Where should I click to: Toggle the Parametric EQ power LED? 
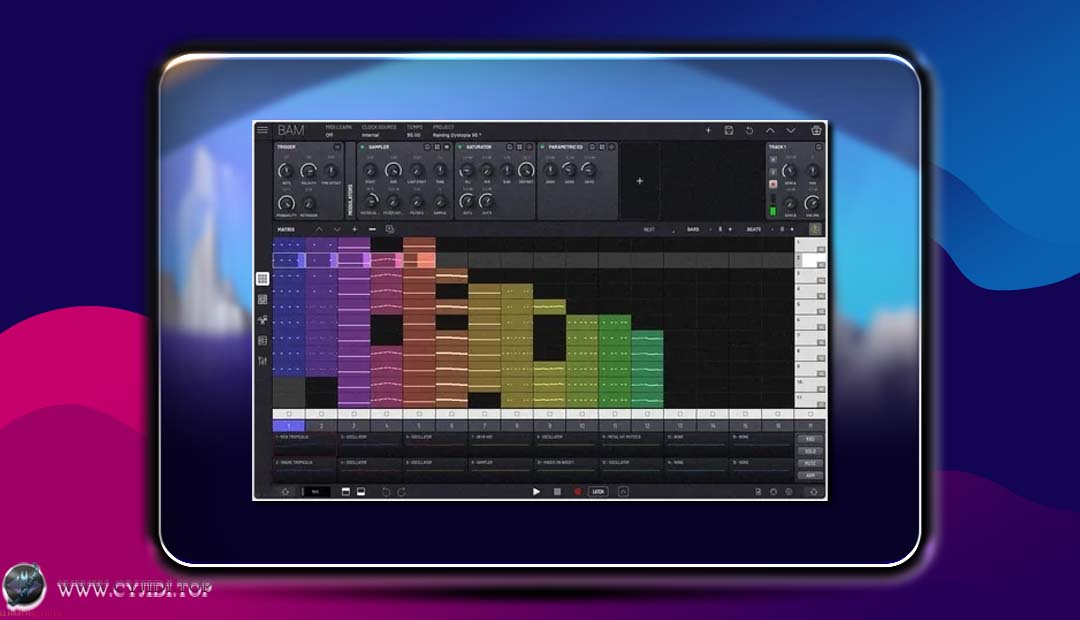click(542, 147)
